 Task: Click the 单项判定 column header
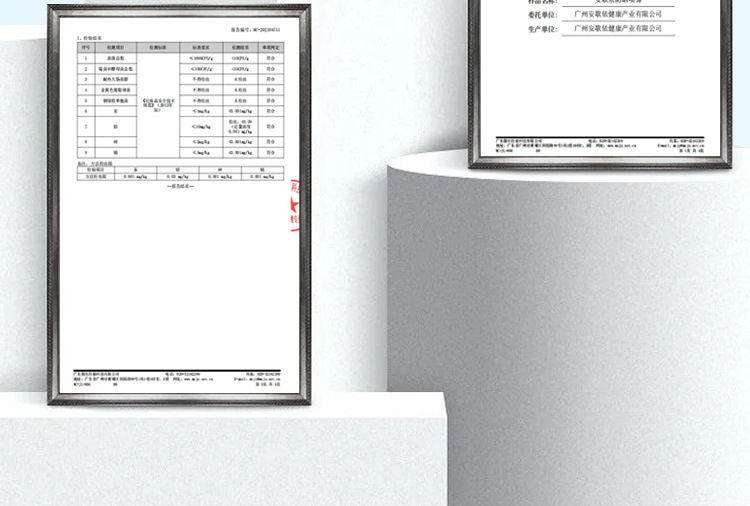(269, 47)
